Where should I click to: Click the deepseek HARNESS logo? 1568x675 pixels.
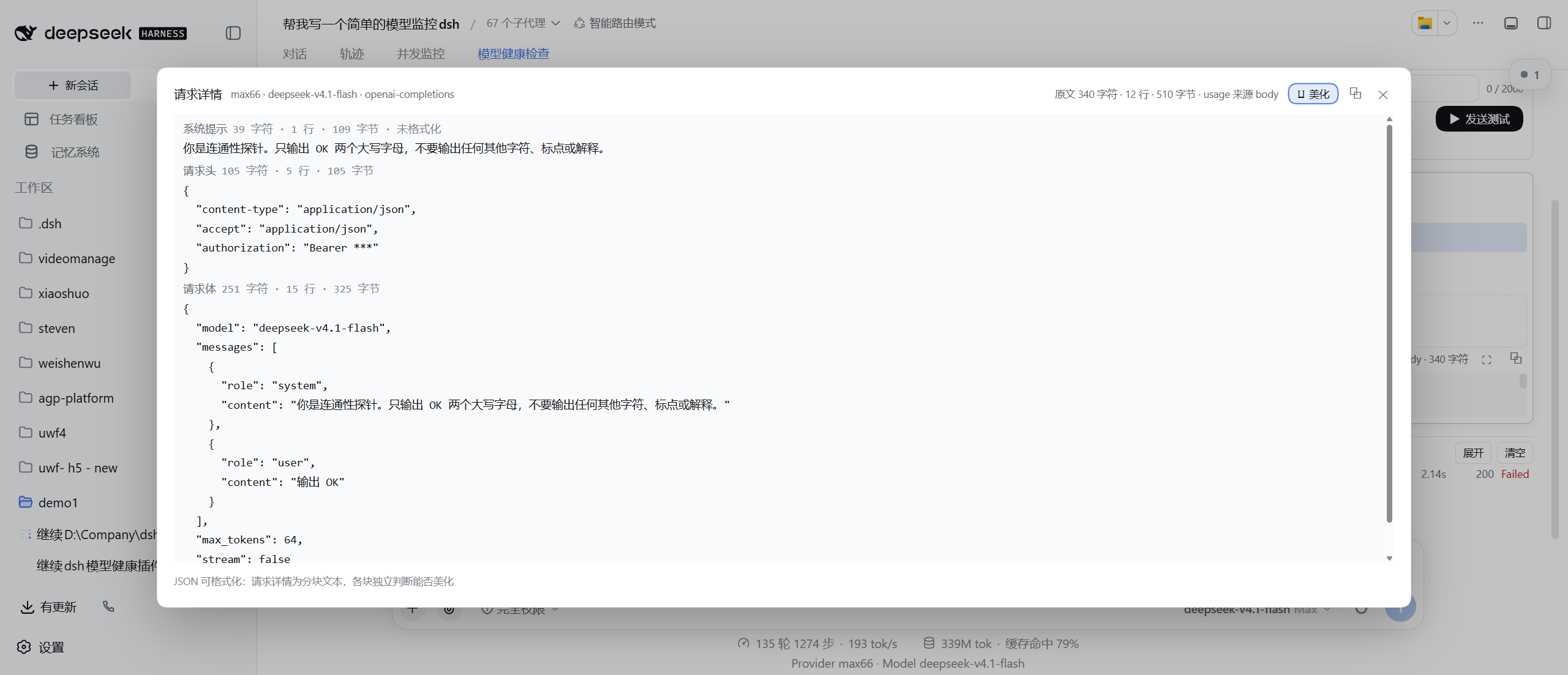(100, 33)
